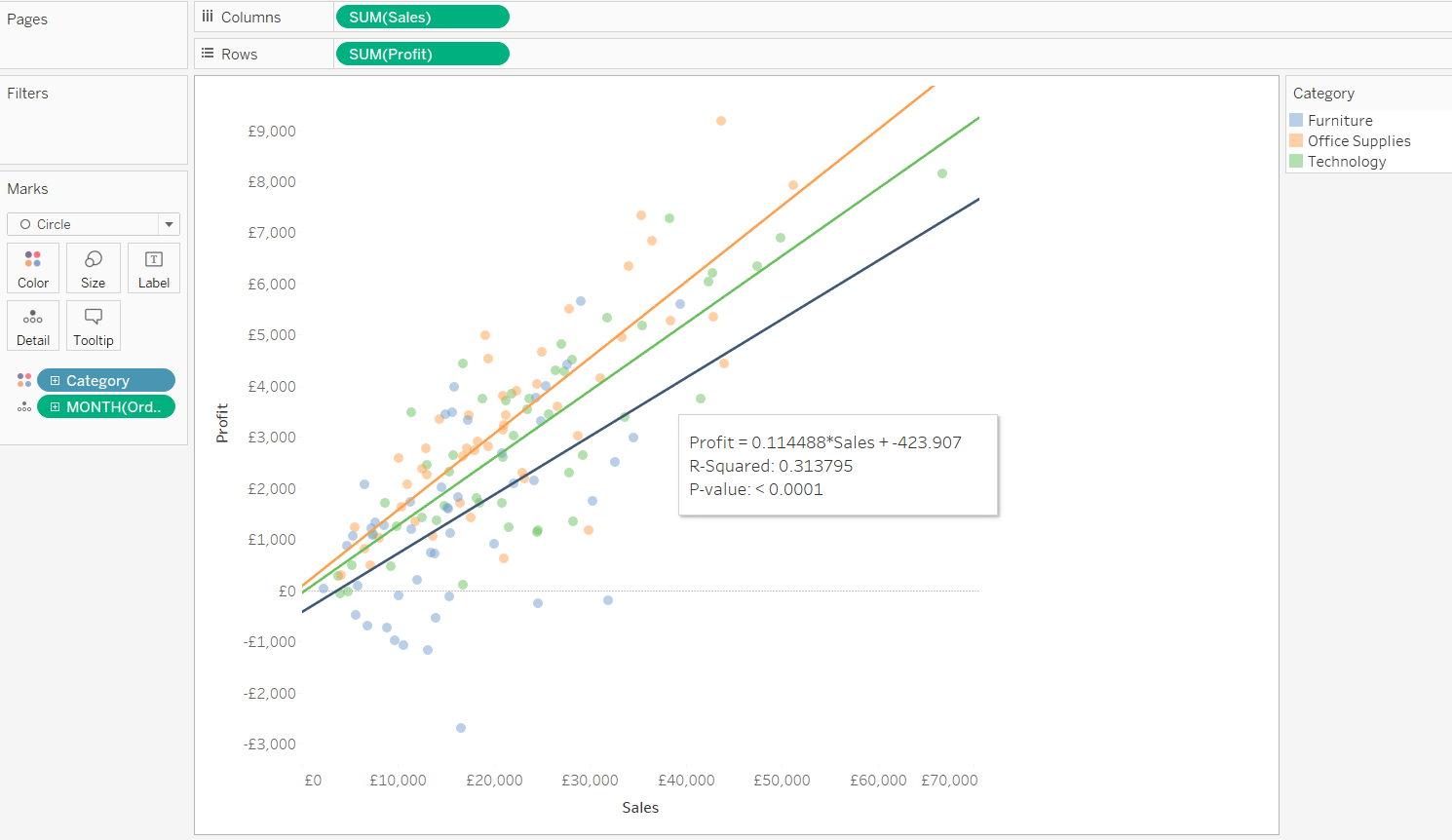Expand the MONTH(Ord.. pill hierarchy
This screenshot has width=1452, height=840.
(56, 407)
